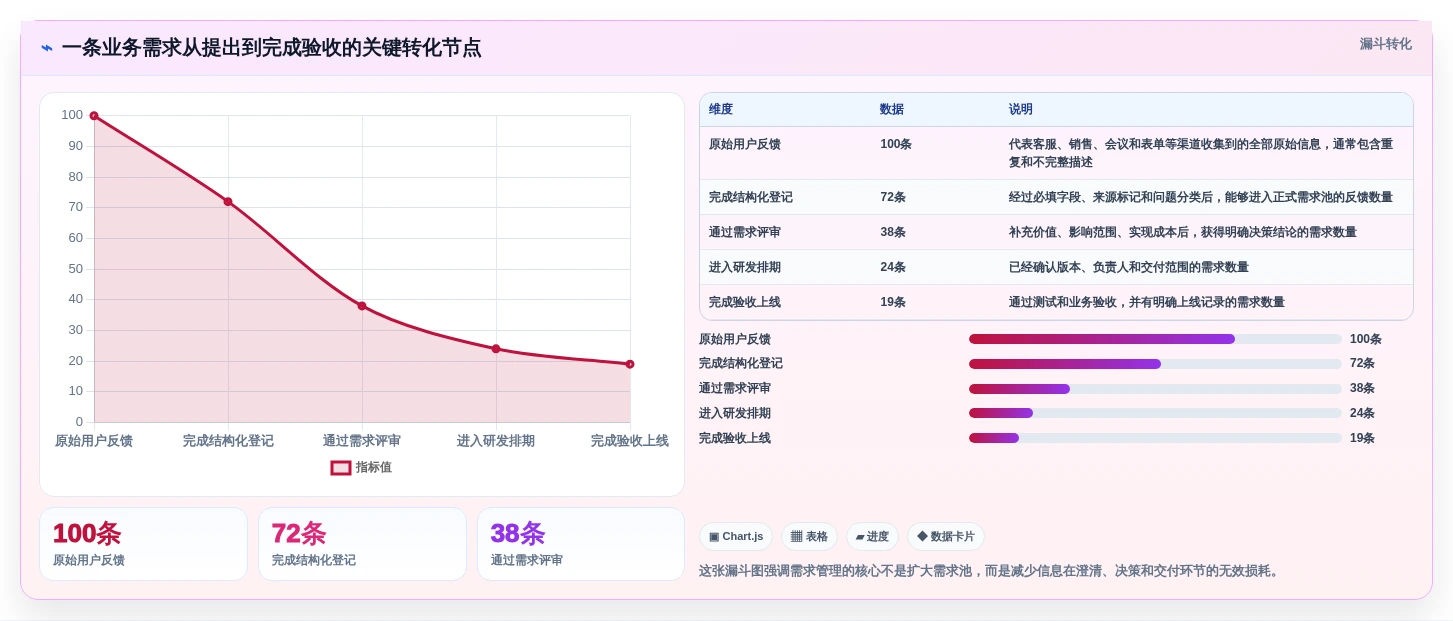Click the chart point at 完成验收上线

pos(630,364)
